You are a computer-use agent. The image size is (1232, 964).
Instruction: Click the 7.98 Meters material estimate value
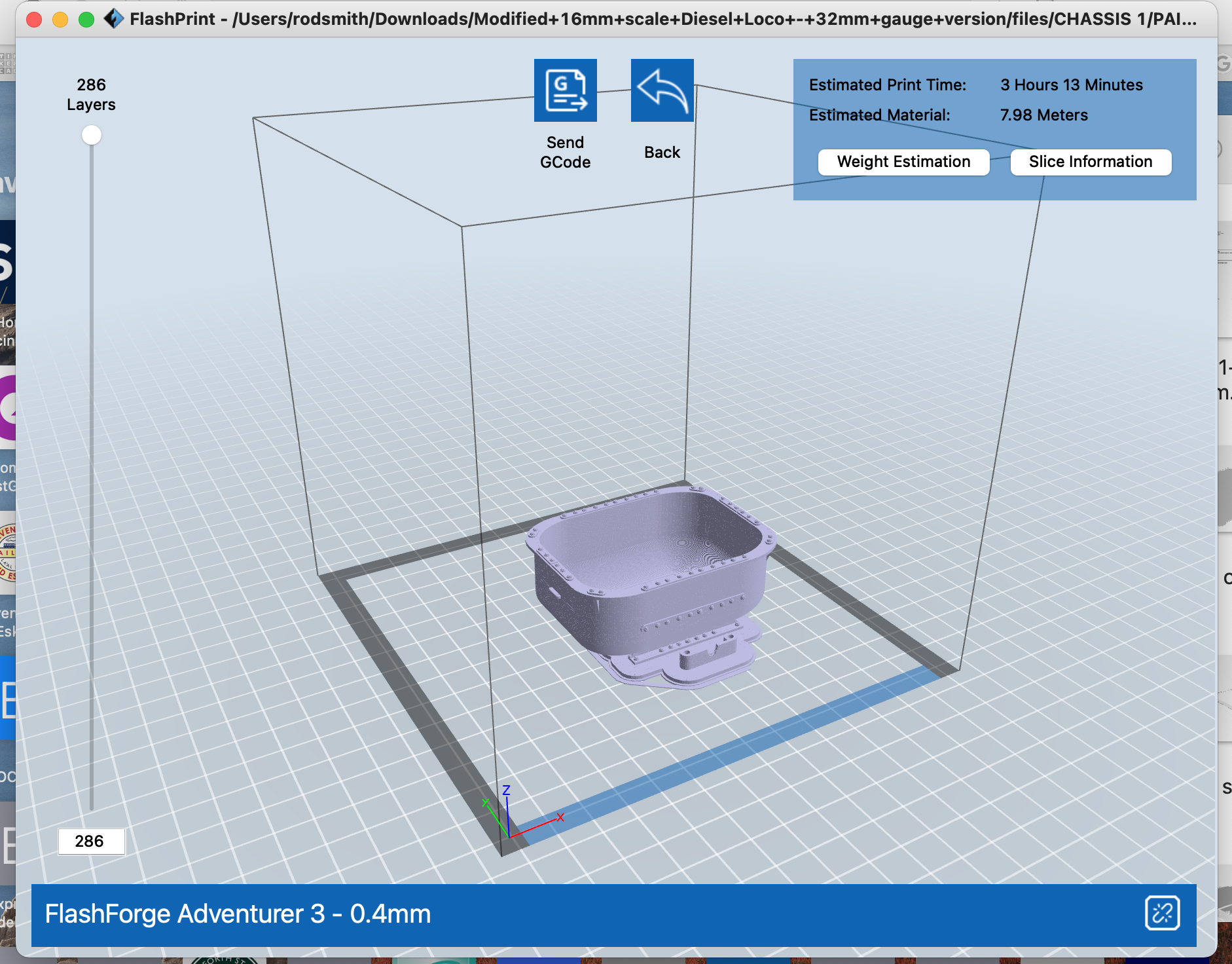coord(1043,115)
